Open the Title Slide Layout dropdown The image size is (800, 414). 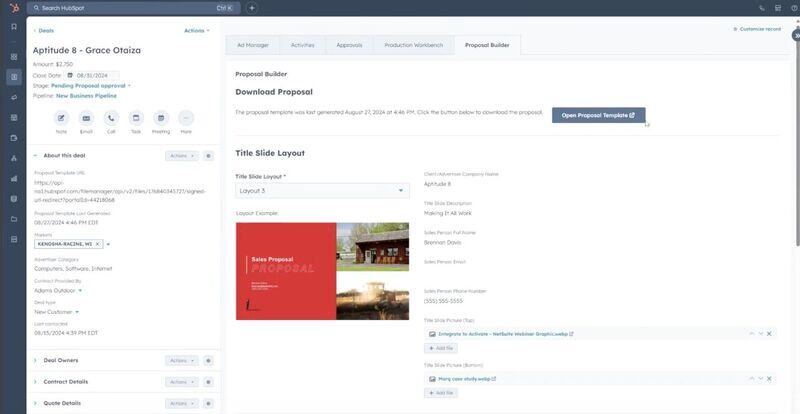[322, 190]
